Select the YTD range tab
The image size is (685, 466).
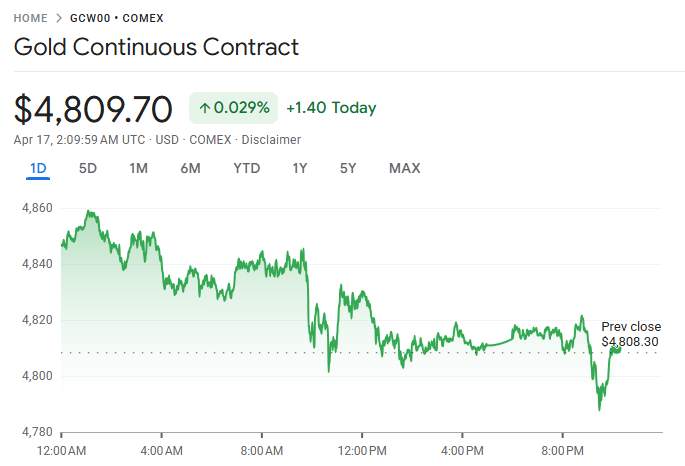246,168
